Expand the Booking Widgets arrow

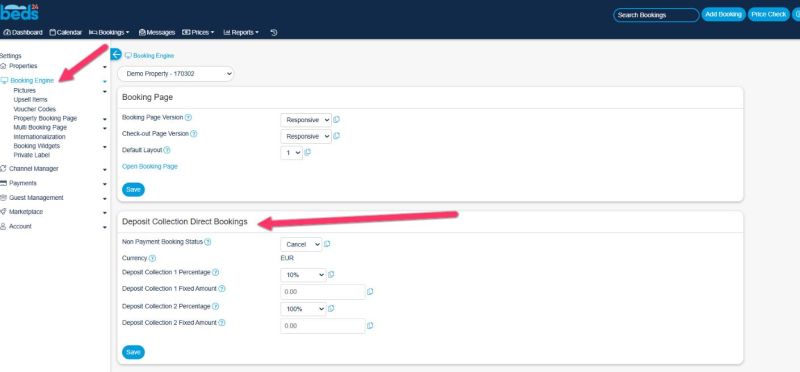pos(105,146)
